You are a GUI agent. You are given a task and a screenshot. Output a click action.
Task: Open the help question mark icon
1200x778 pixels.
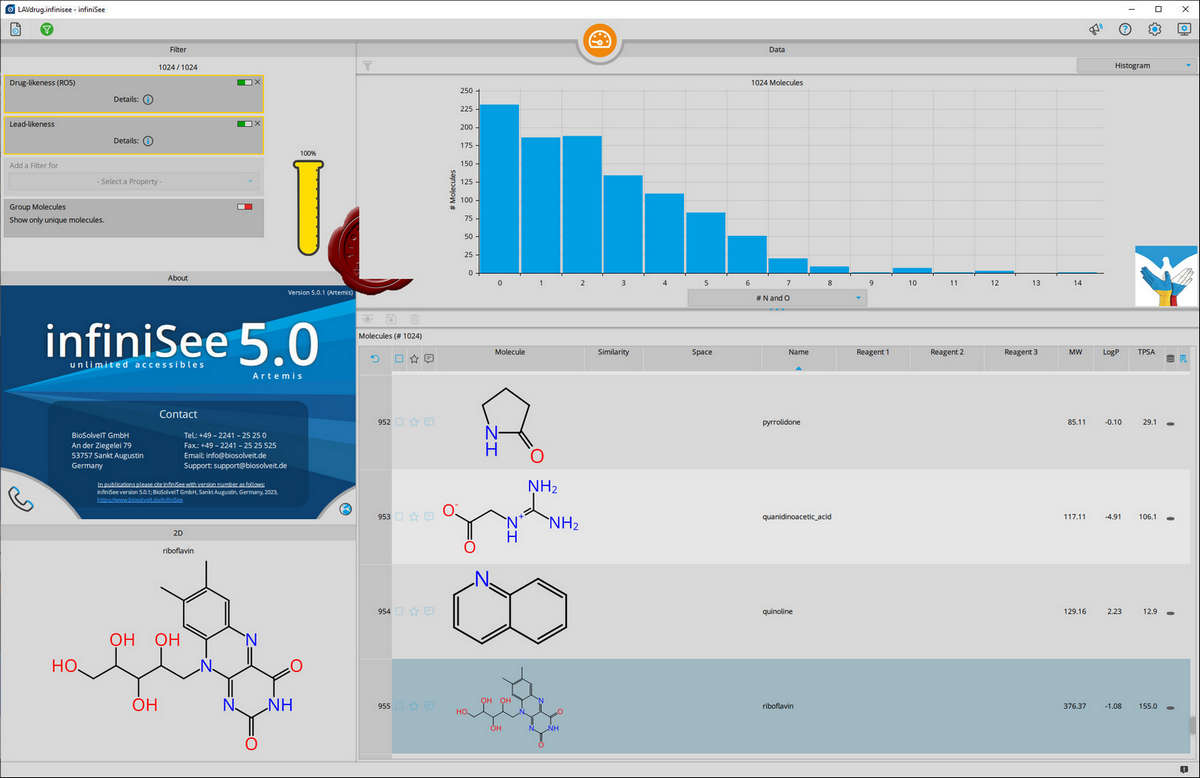pyautogui.click(x=1125, y=29)
